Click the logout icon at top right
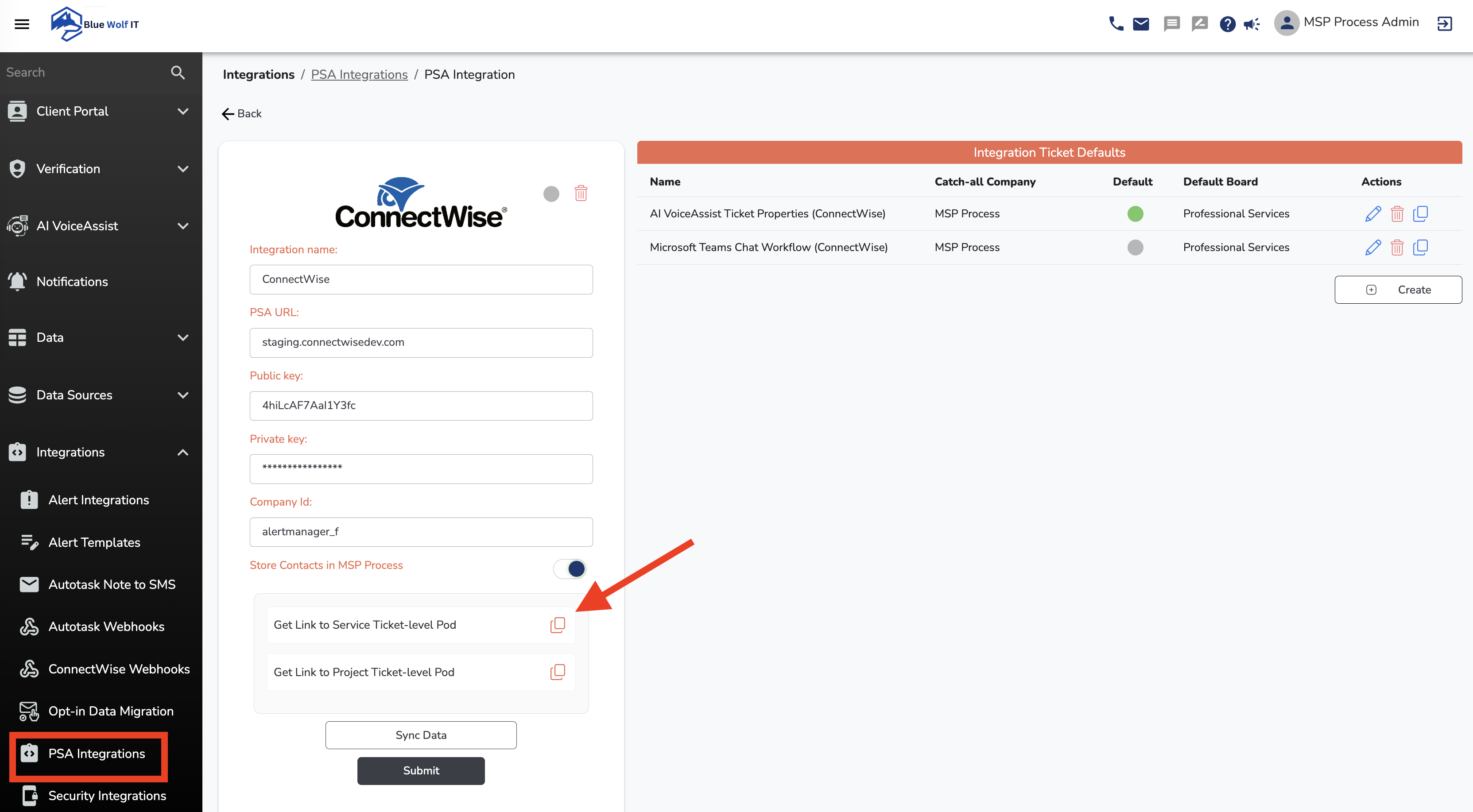The height and width of the screenshot is (812, 1473). [1444, 23]
